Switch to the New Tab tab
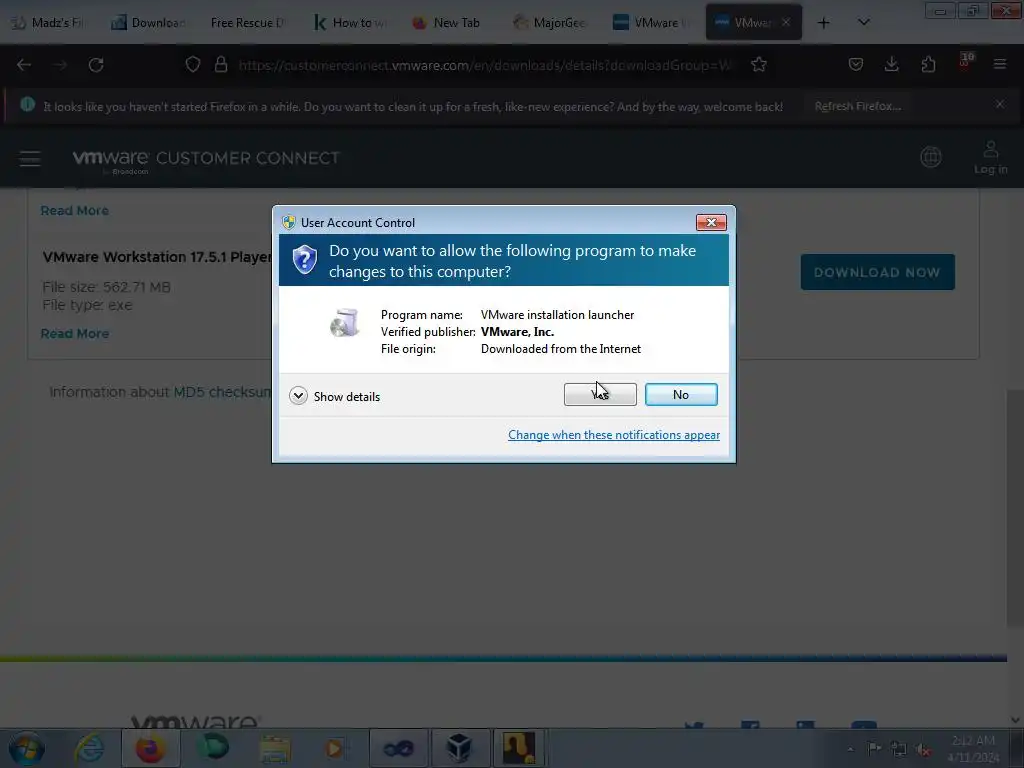The height and width of the screenshot is (768, 1024). click(x=447, y=23)
